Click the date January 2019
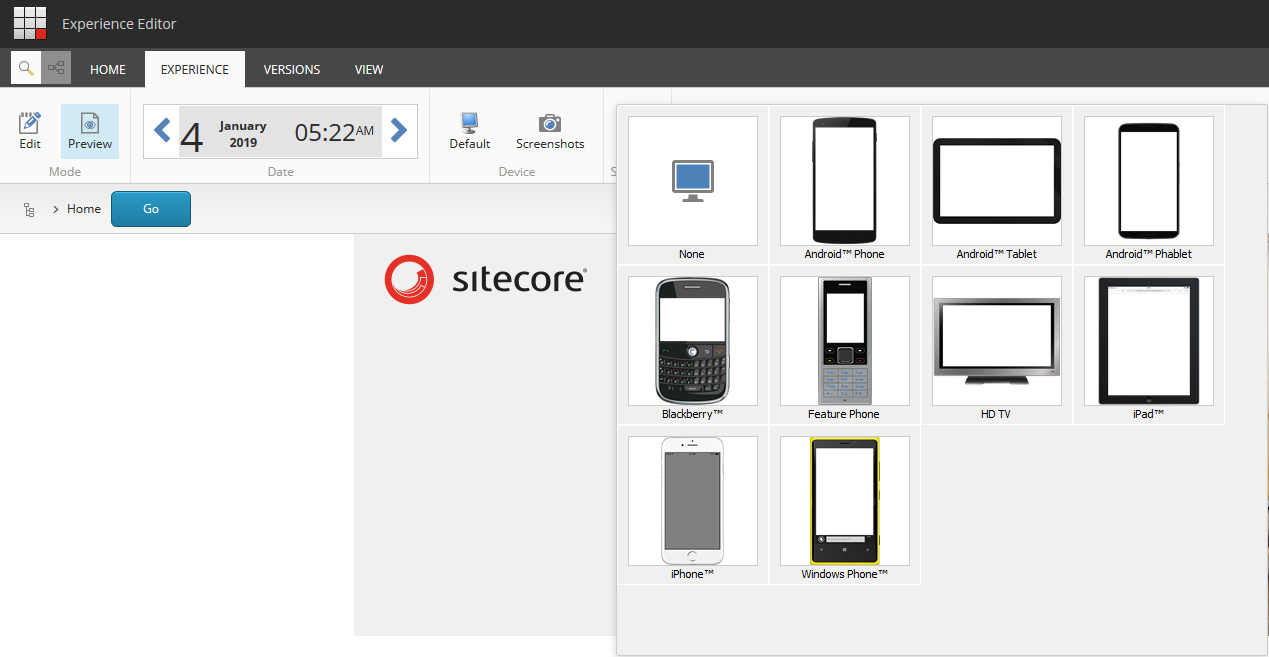The height and width of the screenshot is (657, 1269). pyautogui.click(x=243, y=134)
